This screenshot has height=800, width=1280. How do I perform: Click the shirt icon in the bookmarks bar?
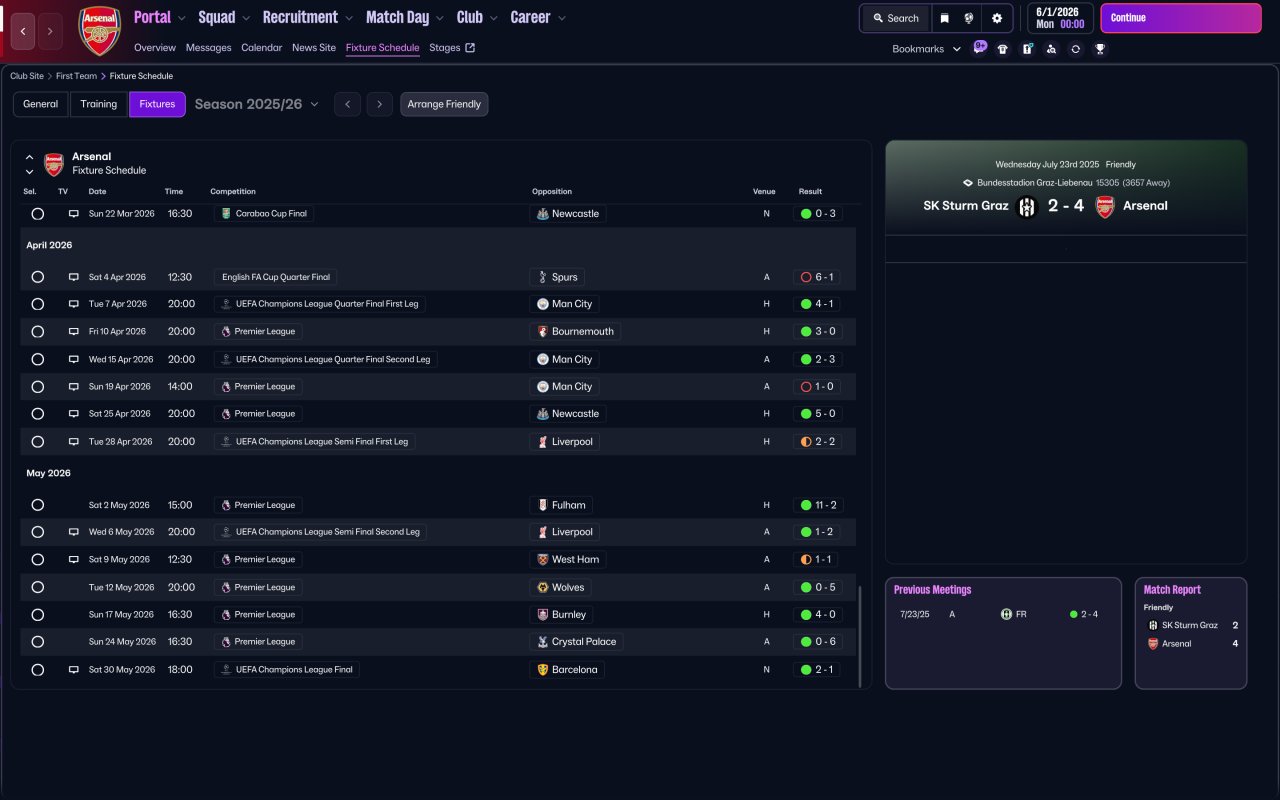pos(1003,49)
